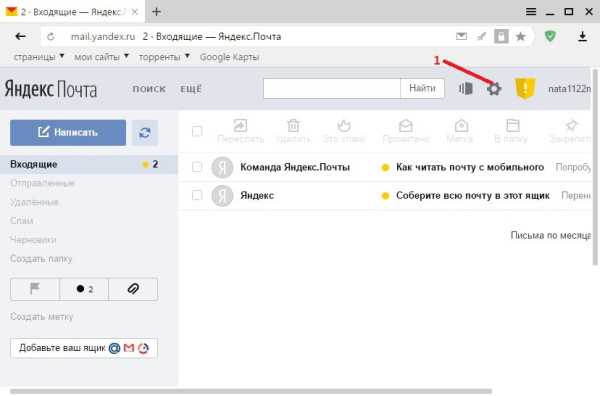Viewport: 600px width, 396px height.
Task: Filter messages with attachments via paperclip icon
Action: 133,289
